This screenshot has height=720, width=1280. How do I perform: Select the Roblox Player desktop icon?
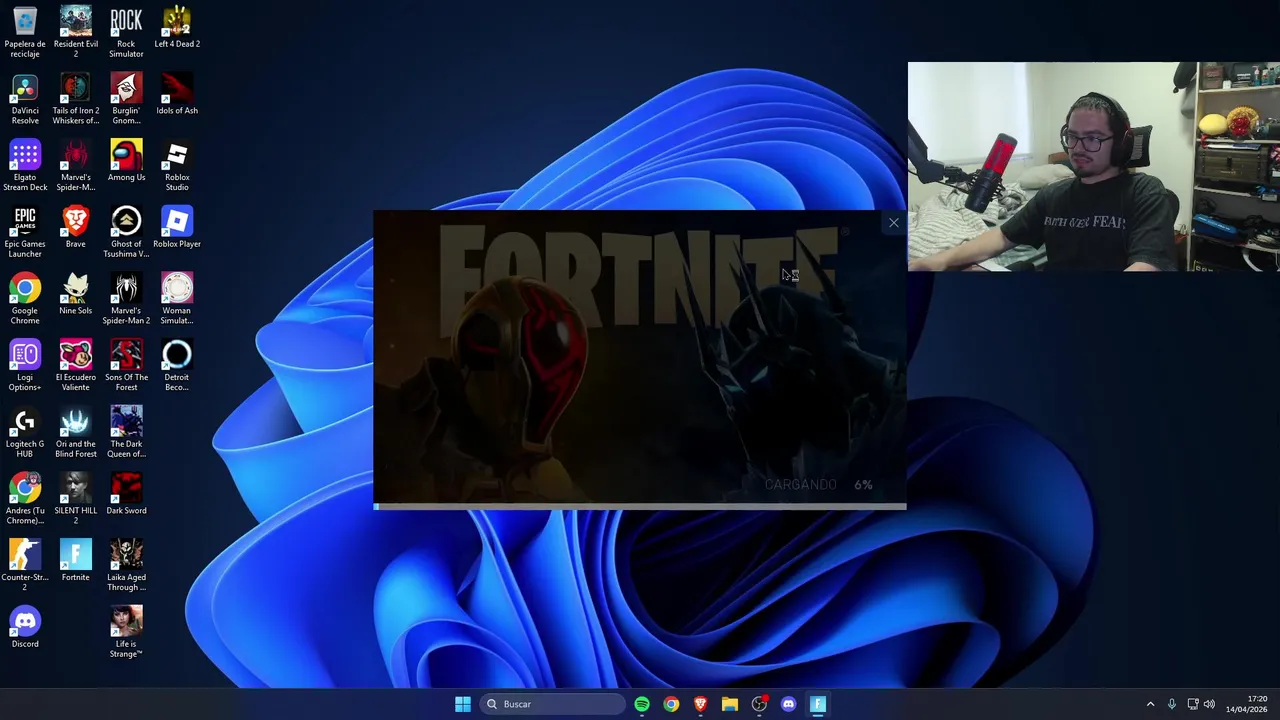tap(177, 228)
